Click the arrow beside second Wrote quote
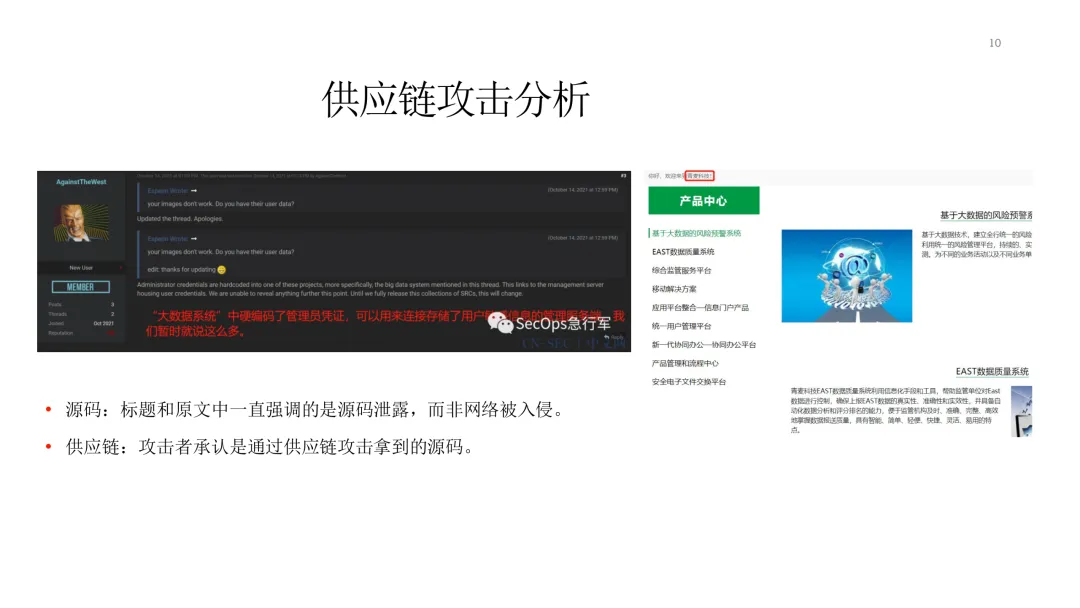Screen dimensions: 1080x608 click(x=194, y=239)
